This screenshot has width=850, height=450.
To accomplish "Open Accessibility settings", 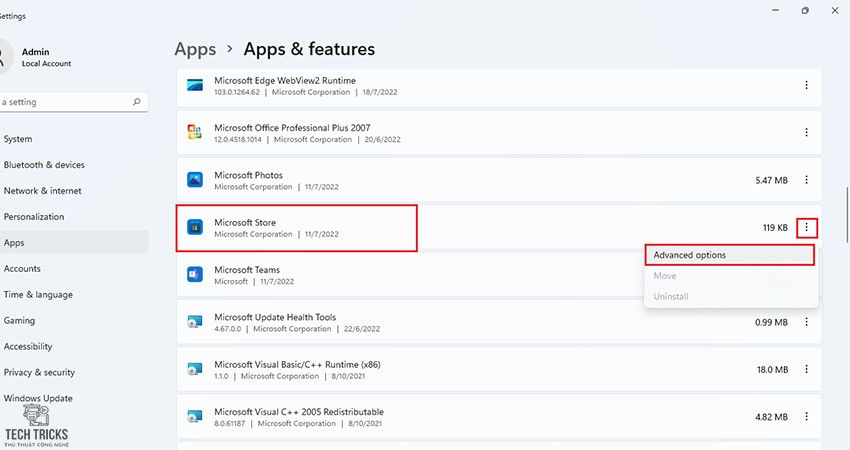I will click(74, 346).
